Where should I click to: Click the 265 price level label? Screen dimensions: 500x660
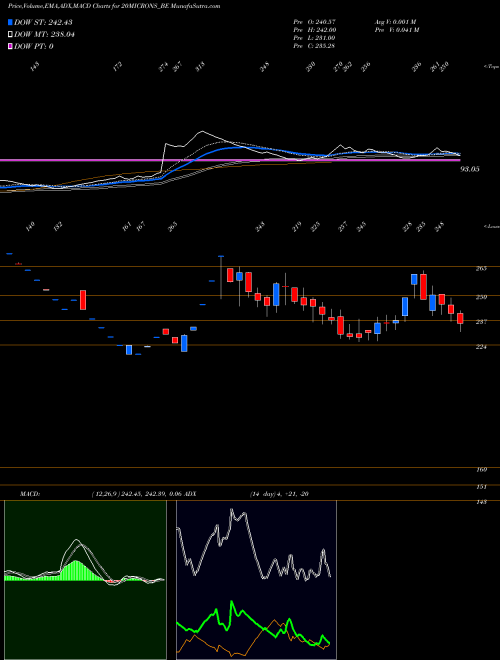point(482,269)
